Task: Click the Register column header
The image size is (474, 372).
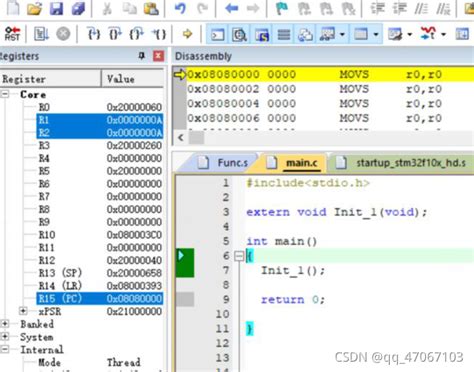Action: click(x=50, y=79)
